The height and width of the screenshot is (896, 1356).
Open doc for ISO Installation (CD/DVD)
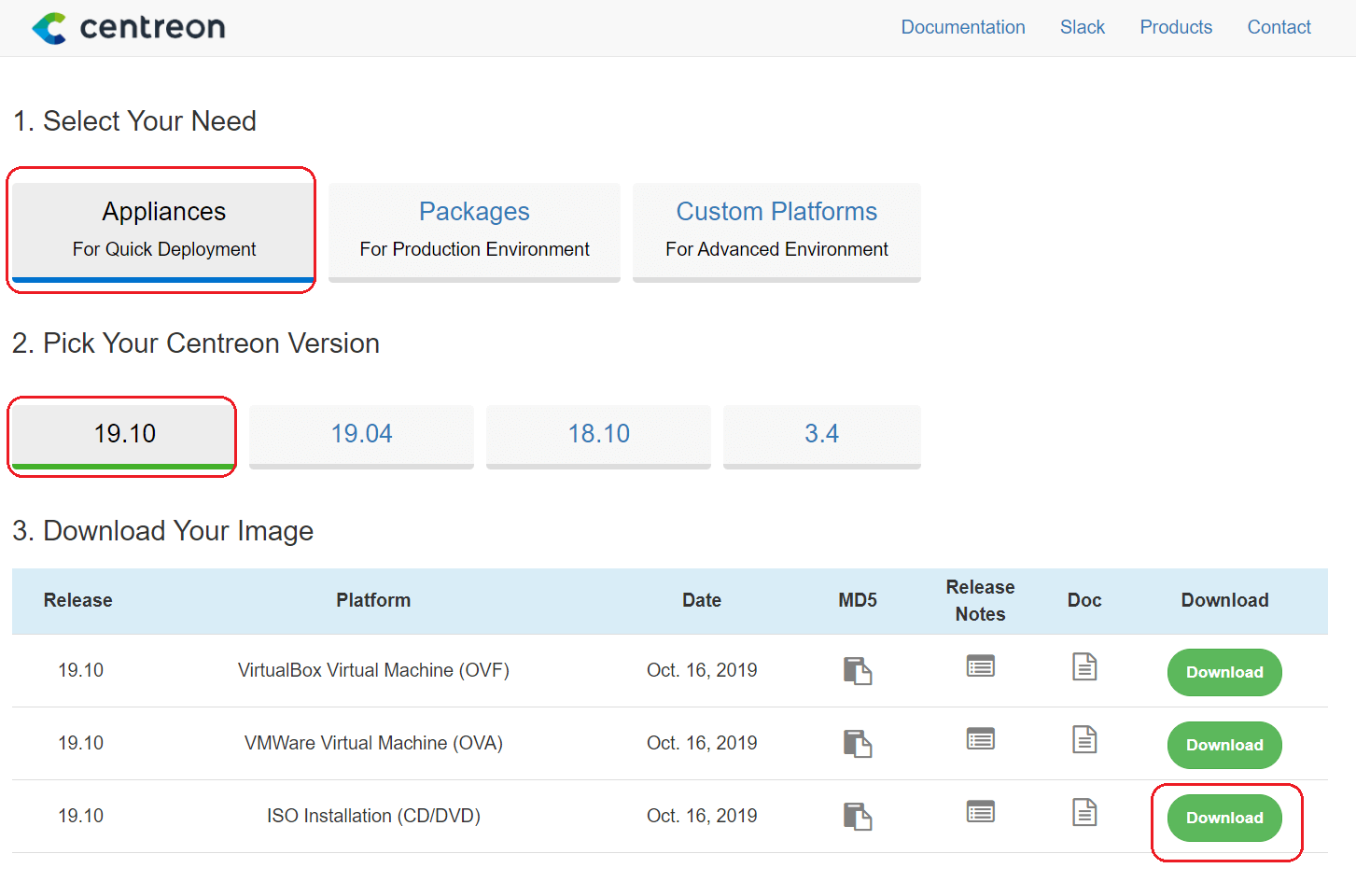[x=1084, y=812]
